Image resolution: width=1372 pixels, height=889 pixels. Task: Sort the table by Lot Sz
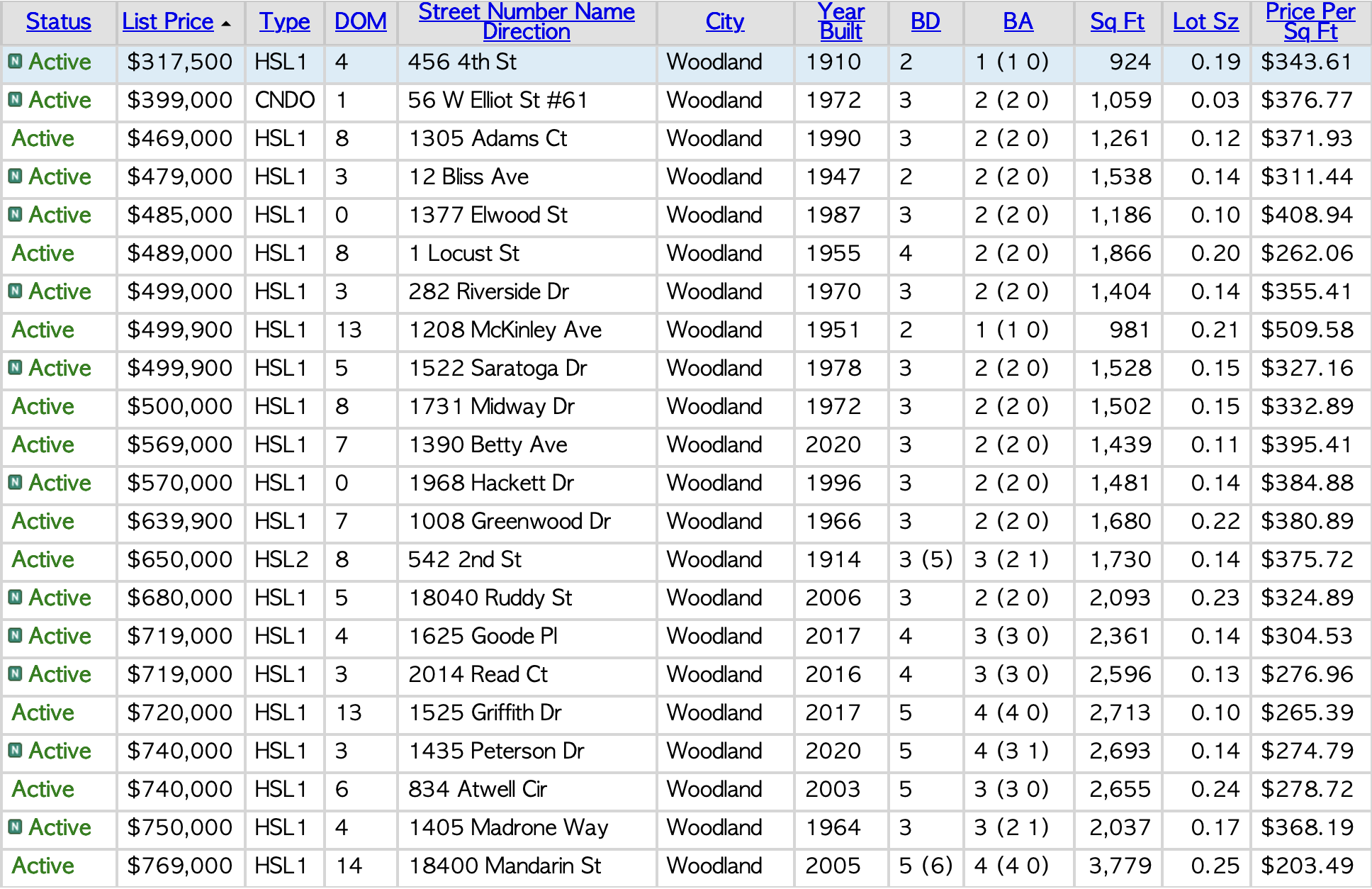[1205, 22]
